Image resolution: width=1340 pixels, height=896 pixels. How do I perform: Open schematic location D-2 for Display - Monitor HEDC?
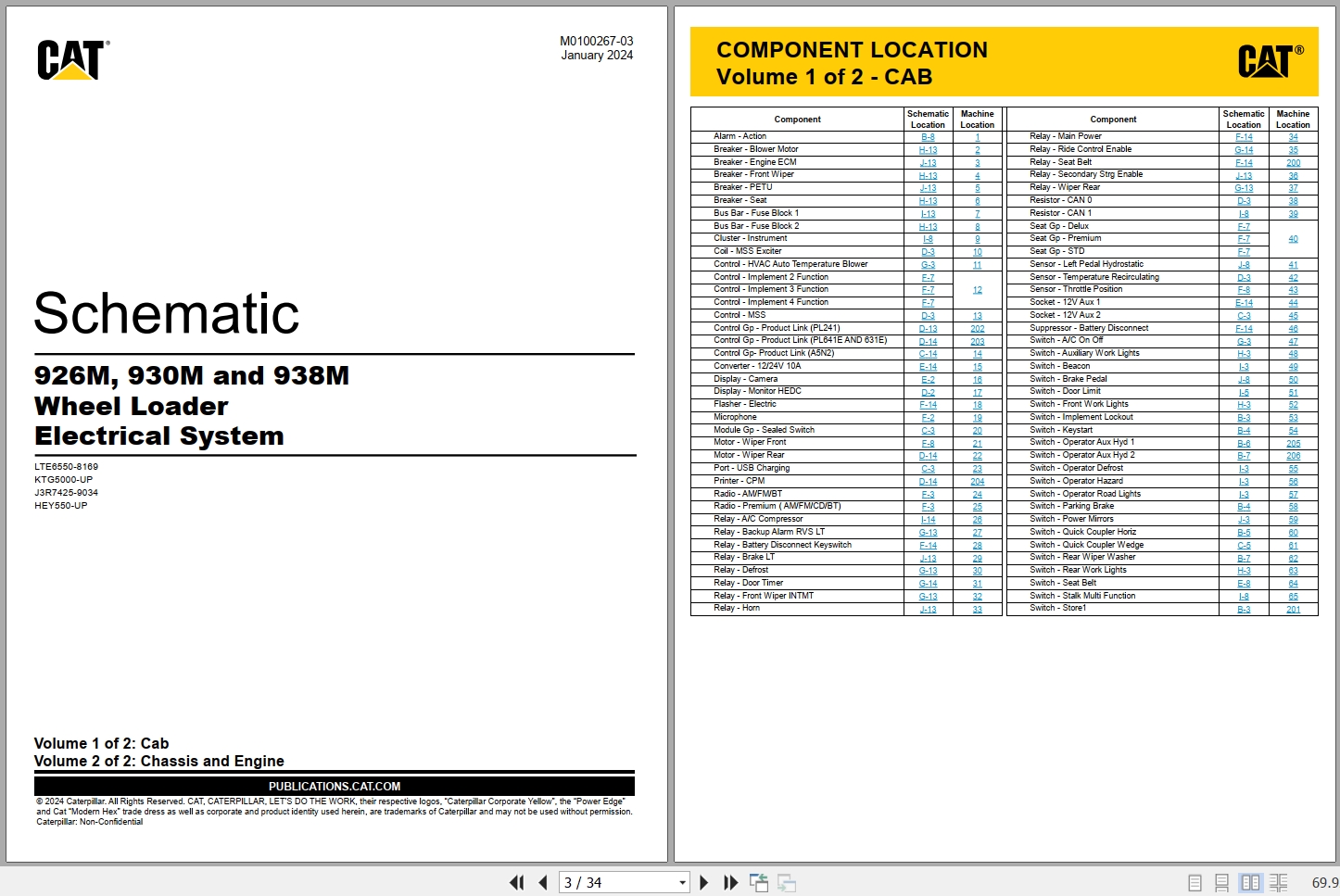tap(928, 392)
